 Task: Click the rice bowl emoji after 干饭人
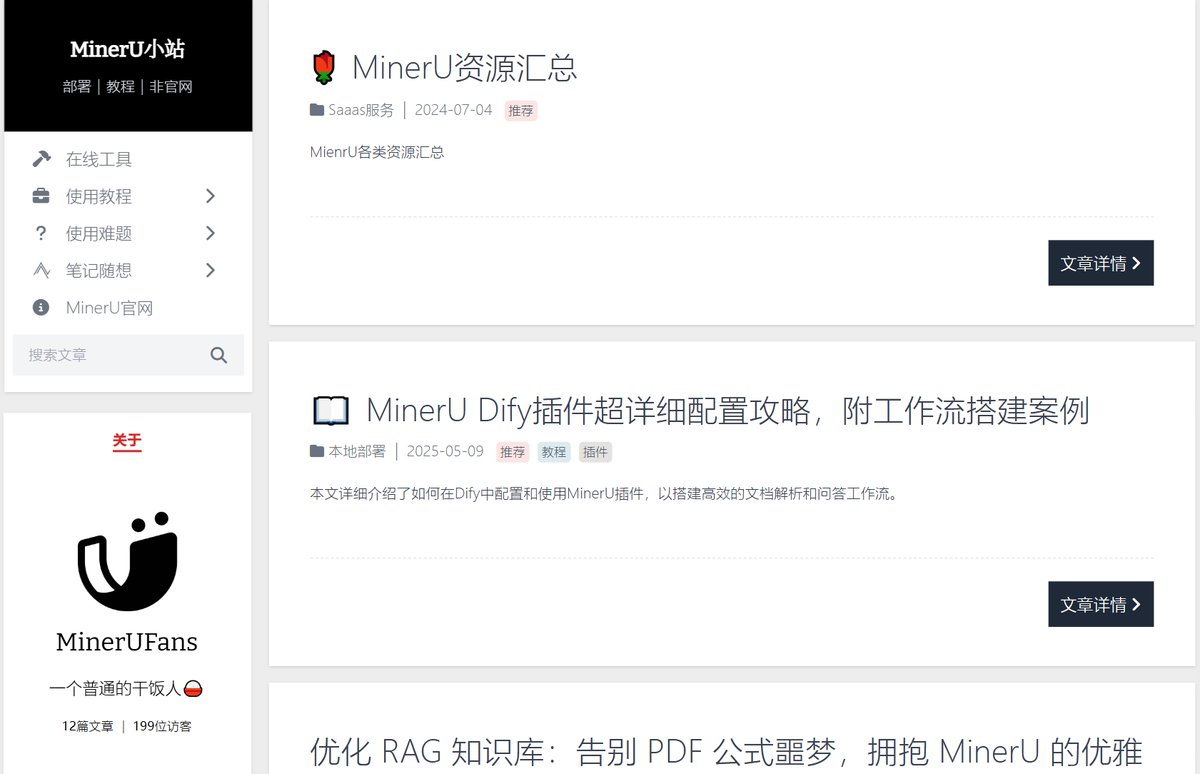click(194, 689)
